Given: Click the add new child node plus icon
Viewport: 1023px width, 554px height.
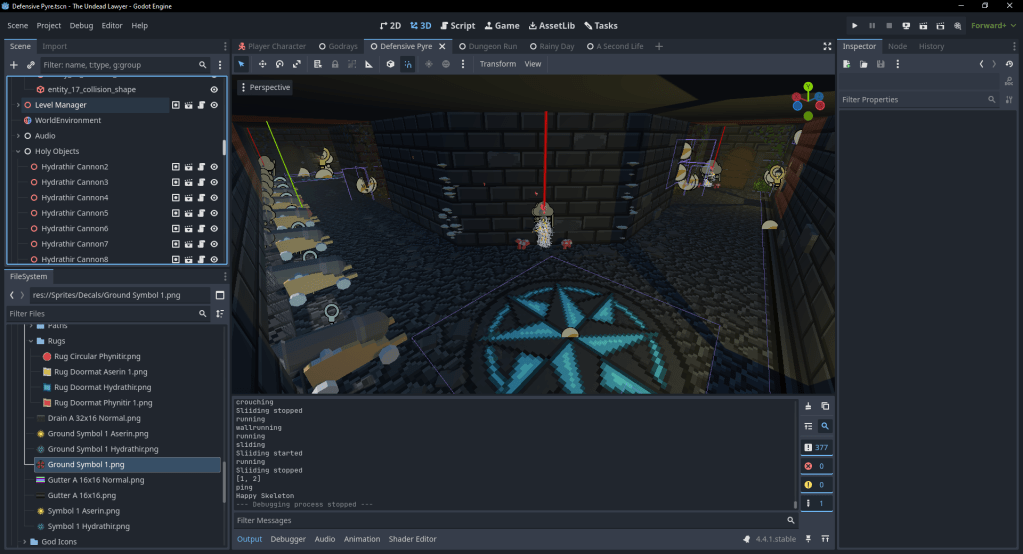Looking at the screenshot, I should [x=14, y=65].
